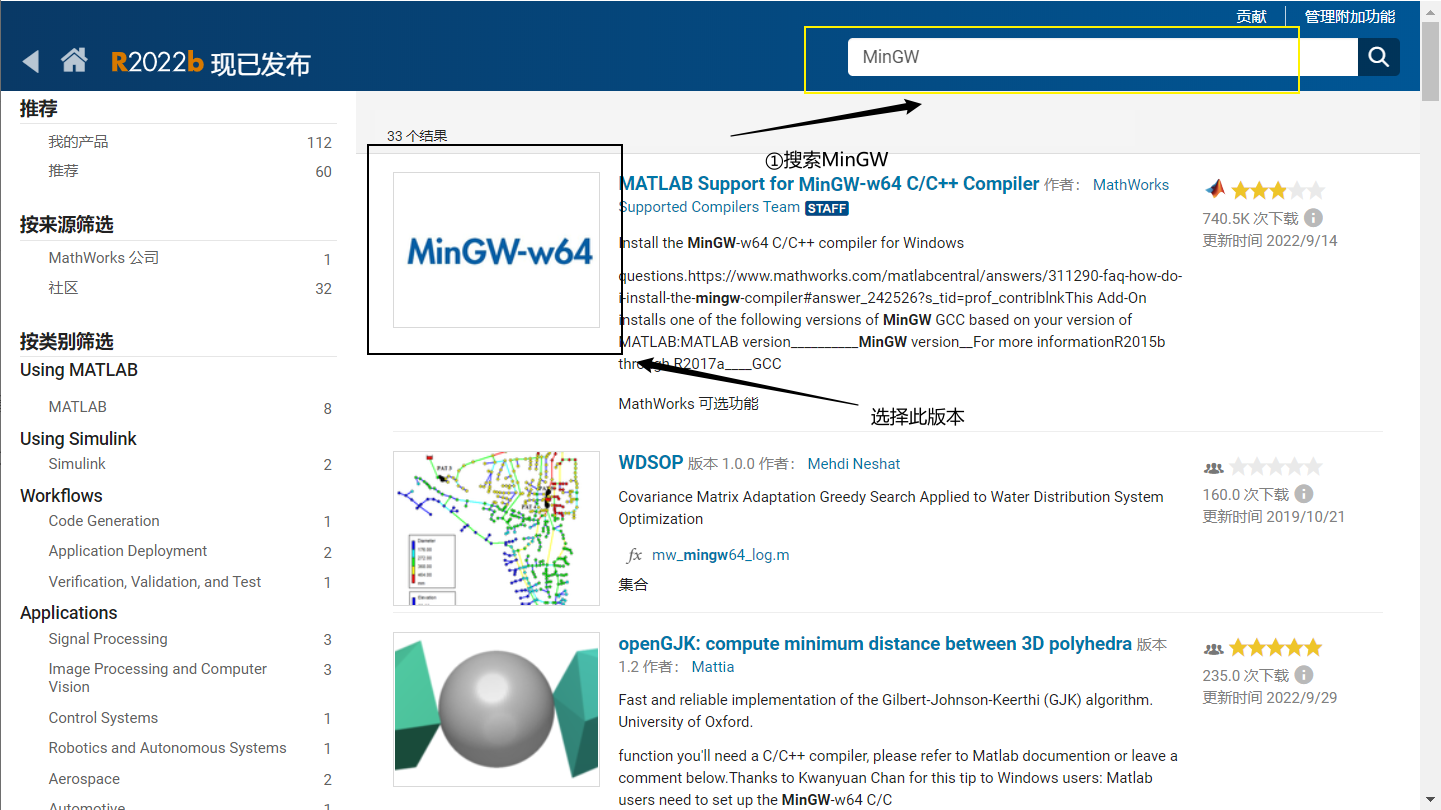Click the 更新时间 2022/9/14 text
This screenshot has height=810, width=1441.
pyautogui.click(x=1270, y=241)
